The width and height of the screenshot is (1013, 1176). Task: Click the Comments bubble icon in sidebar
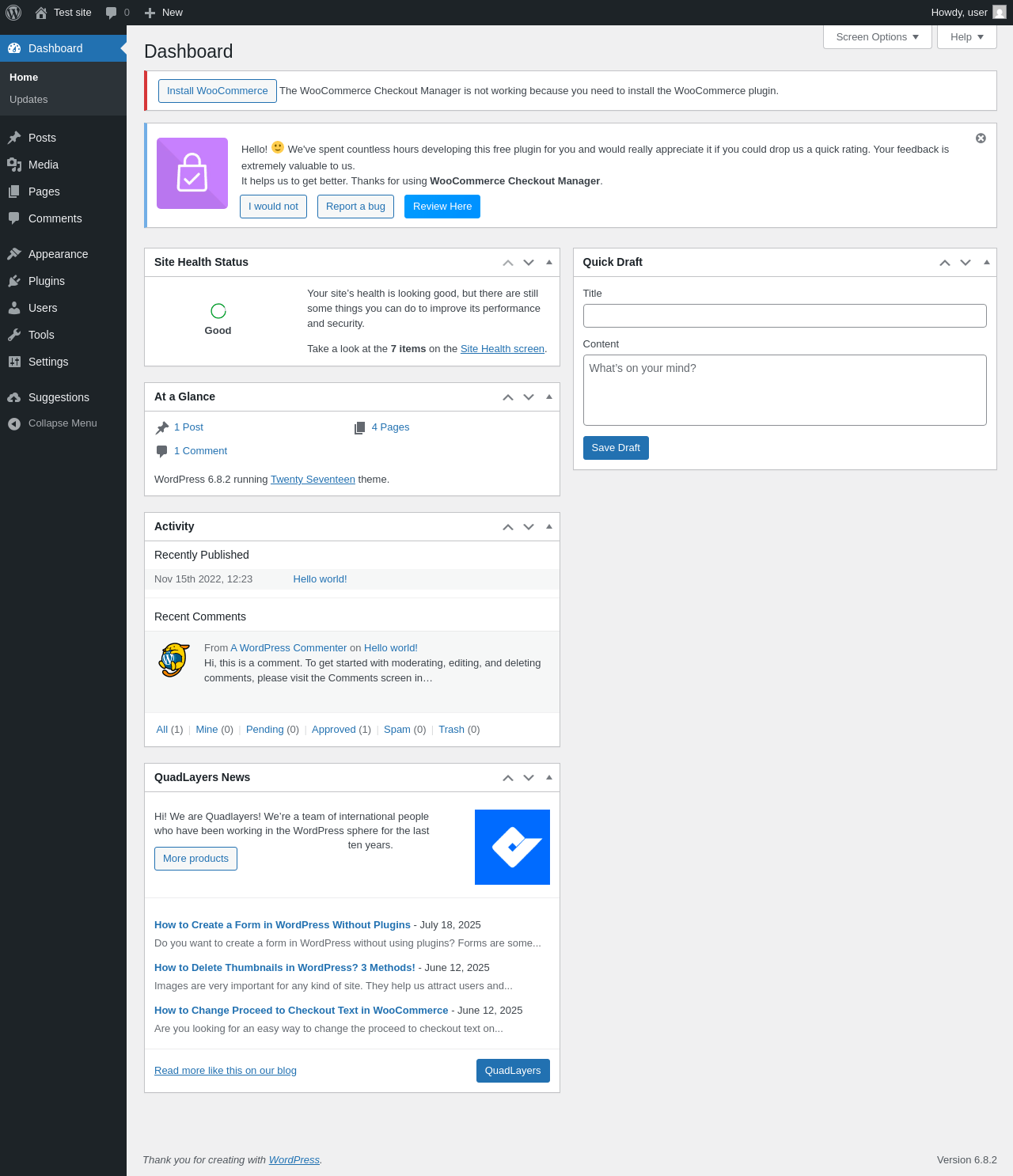point(14,218)
